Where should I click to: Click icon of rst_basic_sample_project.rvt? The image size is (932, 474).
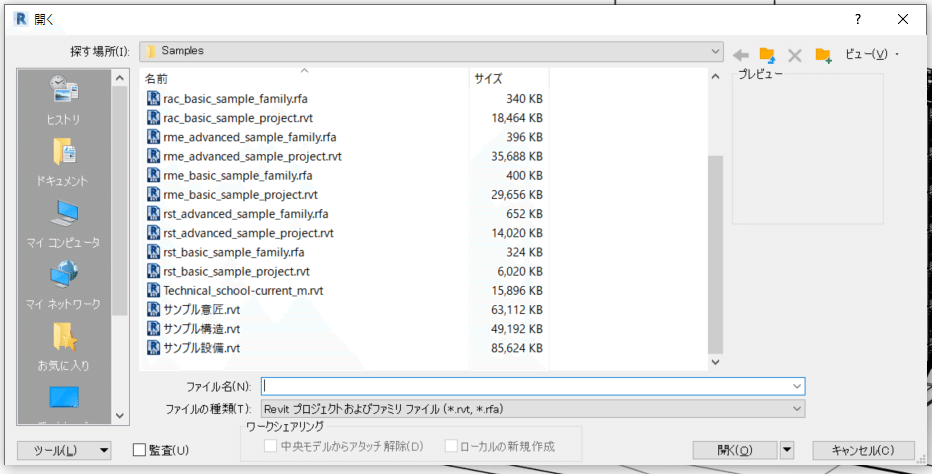153,271
